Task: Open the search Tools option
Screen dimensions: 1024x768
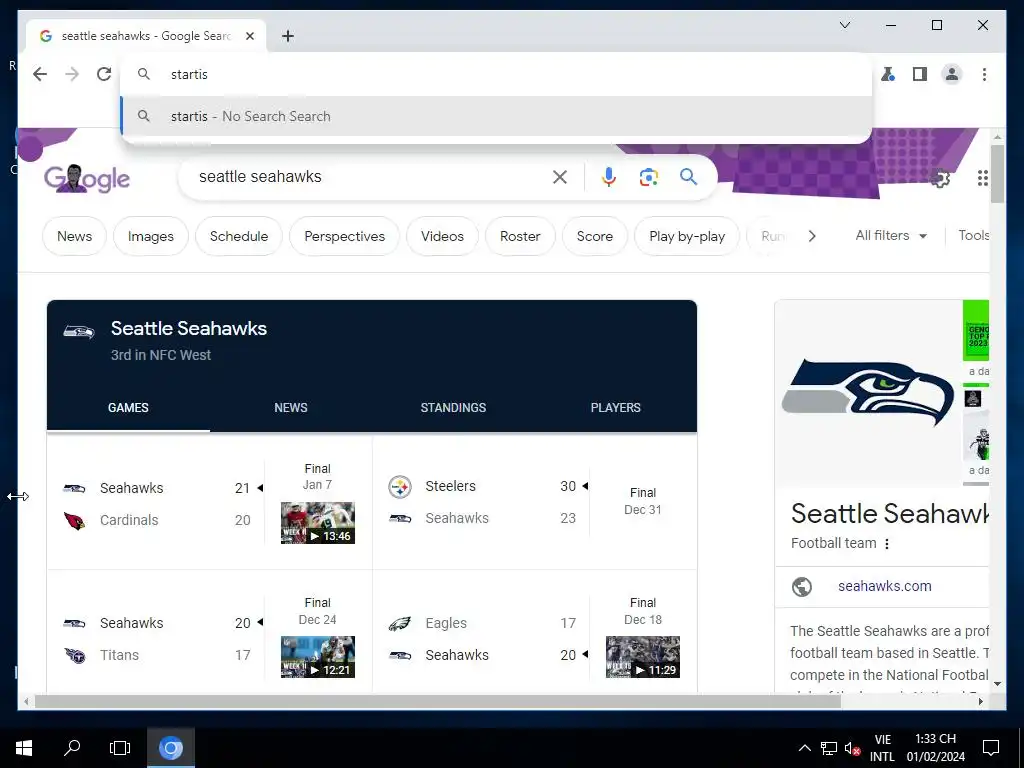Action: click(973, 236)
